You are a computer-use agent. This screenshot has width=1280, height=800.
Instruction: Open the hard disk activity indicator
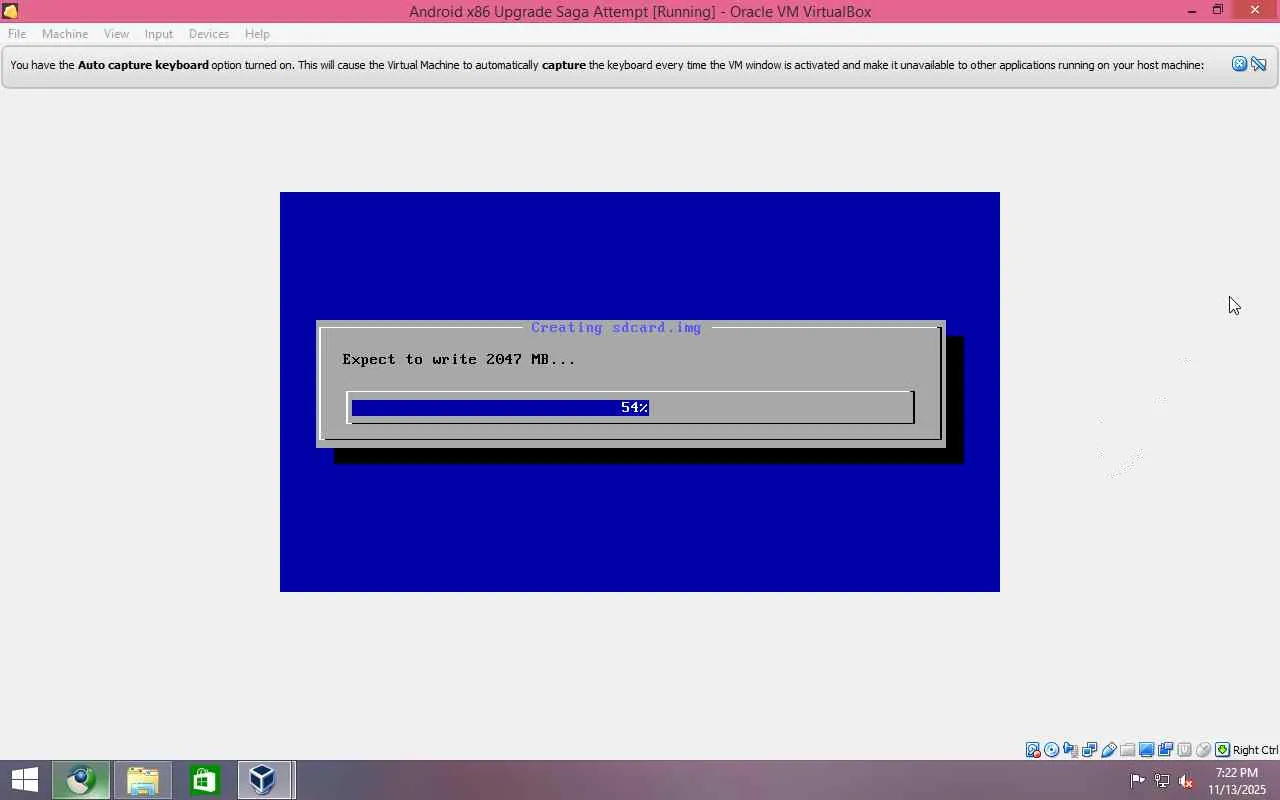click(x=1033, y=750)
